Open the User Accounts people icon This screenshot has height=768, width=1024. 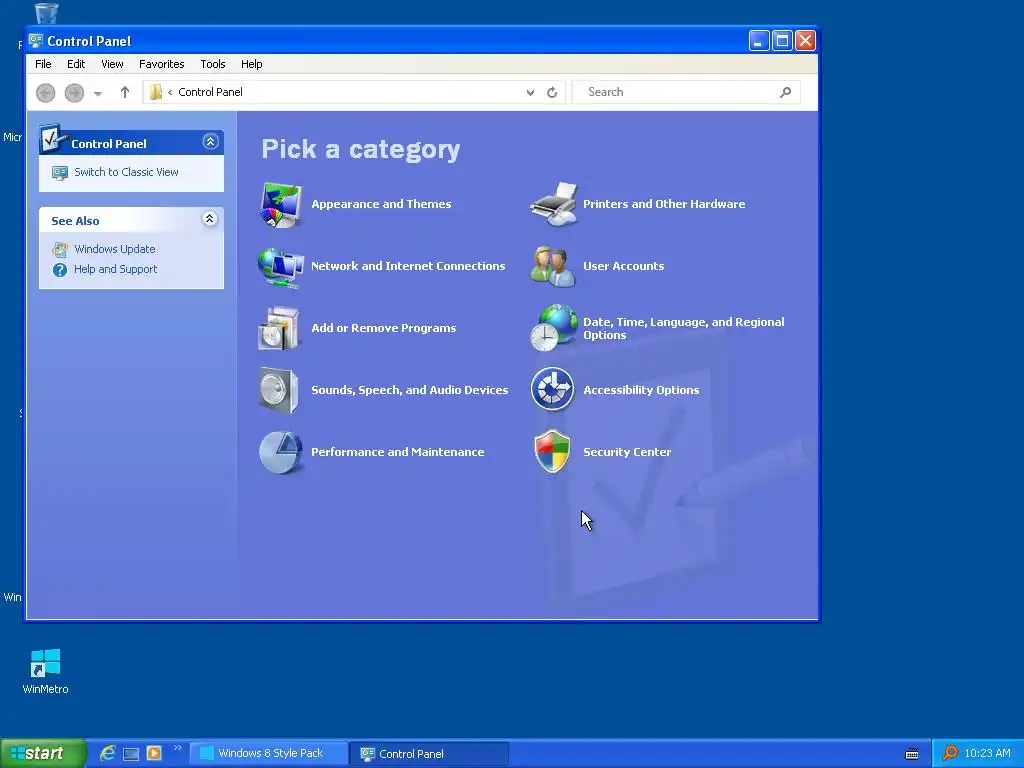pos(552,266)
